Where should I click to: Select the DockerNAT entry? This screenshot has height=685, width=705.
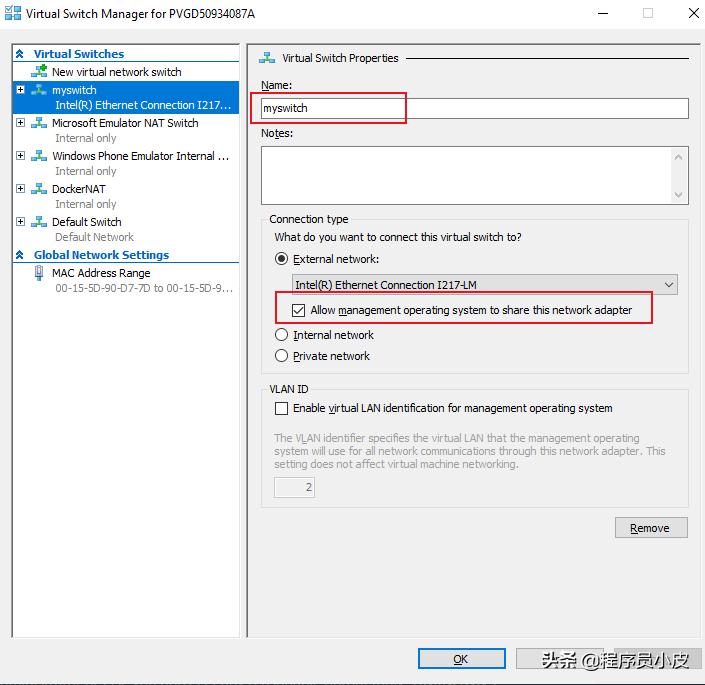[79, 189]
